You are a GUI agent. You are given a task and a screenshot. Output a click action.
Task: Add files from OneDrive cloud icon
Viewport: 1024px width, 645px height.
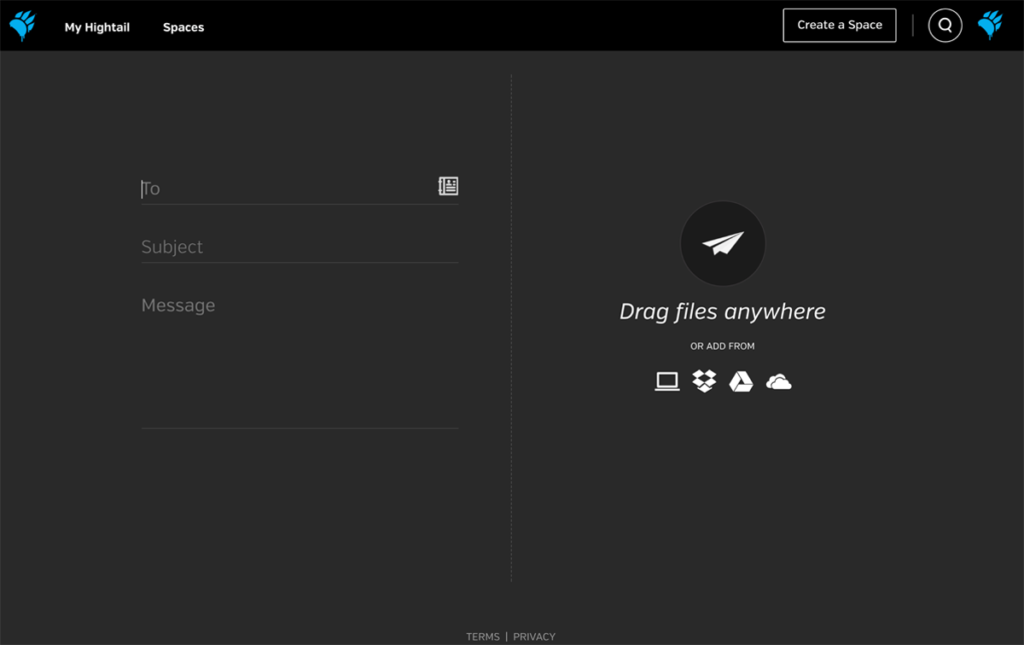[x=778, y=381]
